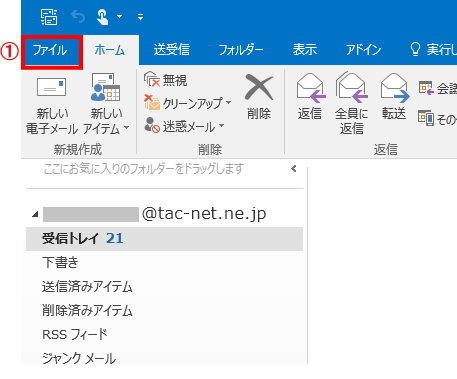Click the Undo arrow in quick access toolbar
This screenshot has height=379, width=457.
pyautogui.click(x=78, y=16)
